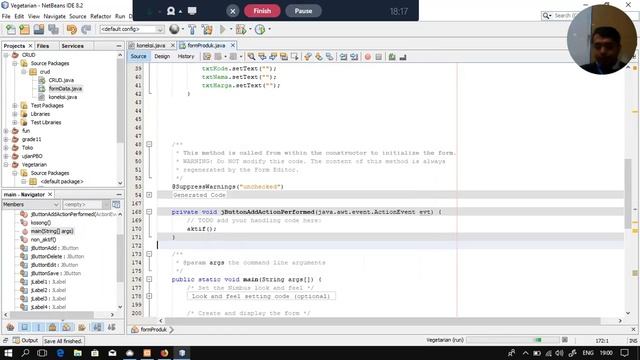Click the New File toolbar icon
Image resolution: width=640 pixels, height=360 pixels.
[x=11, y=29]
